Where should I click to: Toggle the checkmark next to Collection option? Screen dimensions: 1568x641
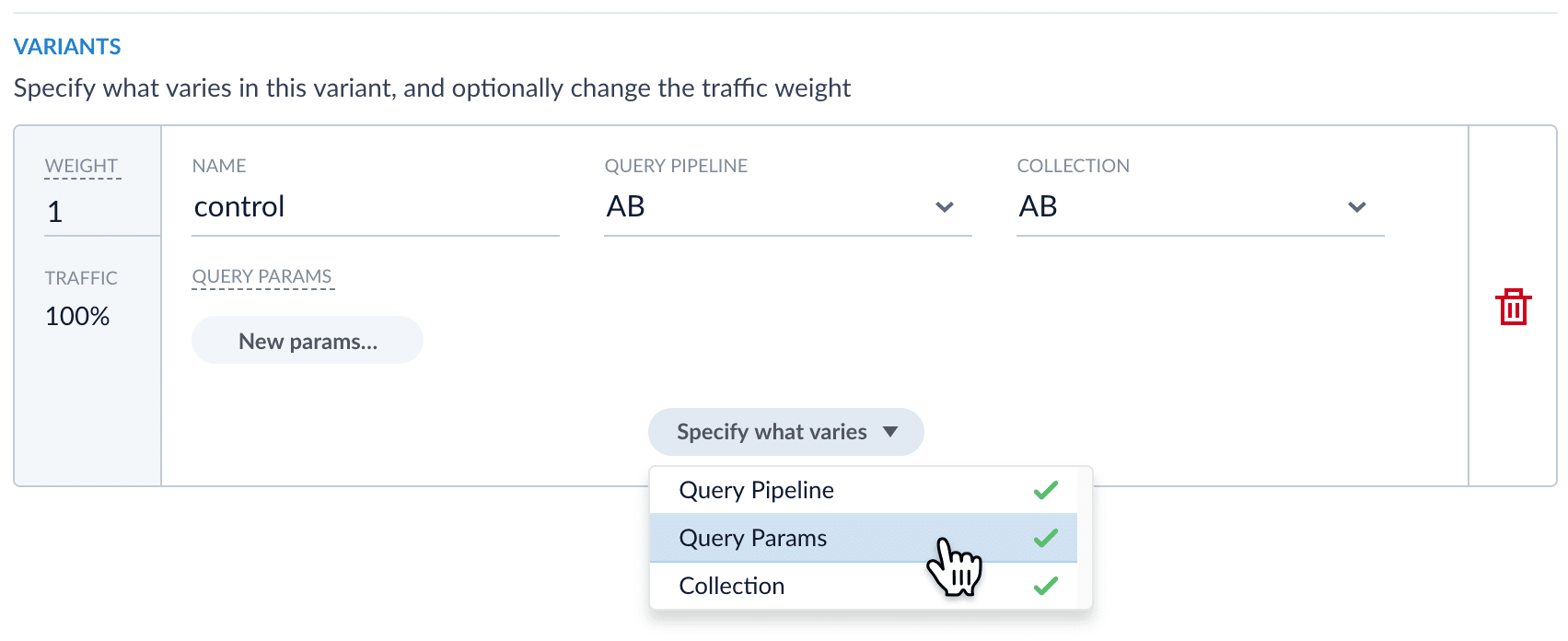(1045, 586)
